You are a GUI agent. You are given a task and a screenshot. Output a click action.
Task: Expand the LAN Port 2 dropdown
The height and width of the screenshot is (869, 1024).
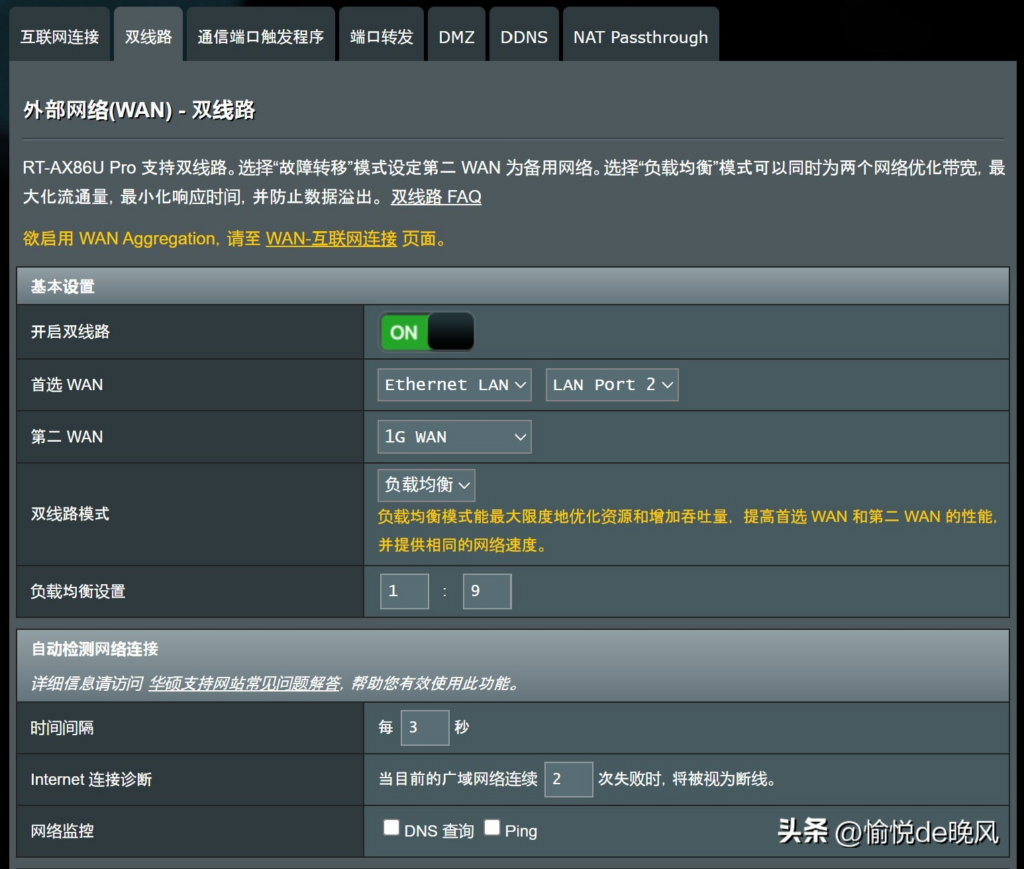(612, 385)
